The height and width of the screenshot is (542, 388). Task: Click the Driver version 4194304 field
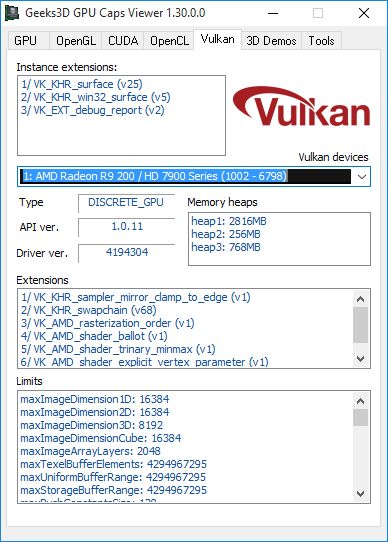coord(126,252)
